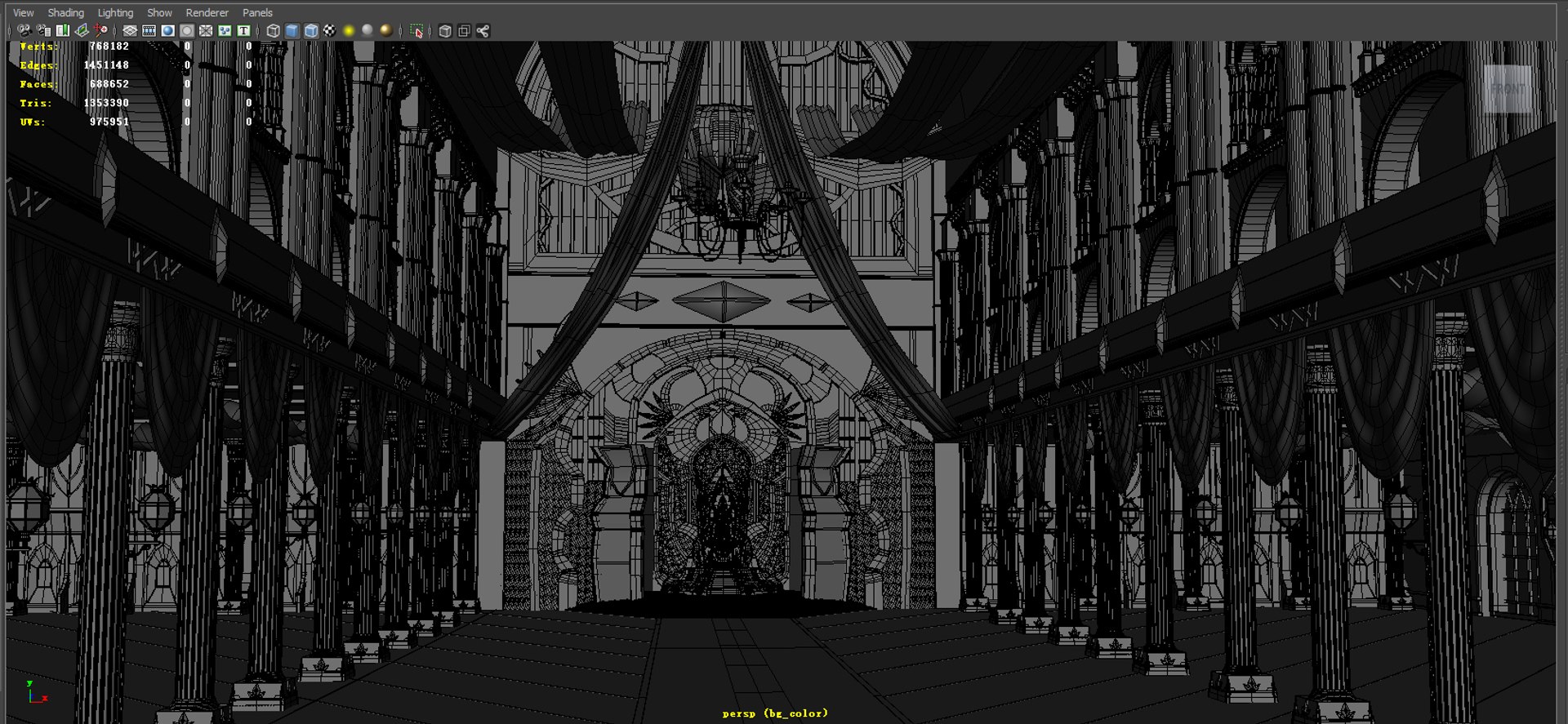1568x724 pixels.
Task: Click the UVs count 975951
Action: click(x=109, y=122)
